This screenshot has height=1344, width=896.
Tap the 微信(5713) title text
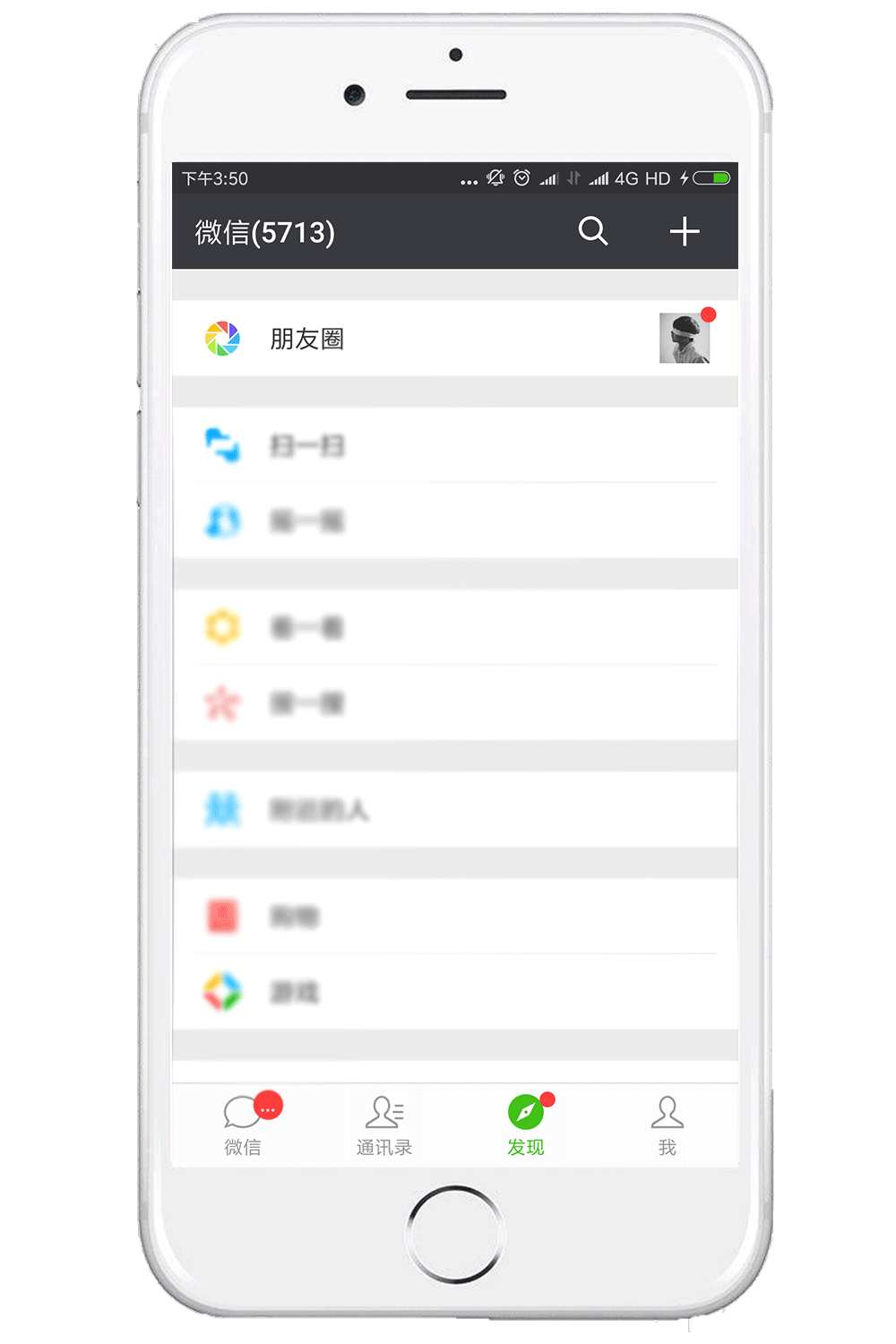[265, 232]
